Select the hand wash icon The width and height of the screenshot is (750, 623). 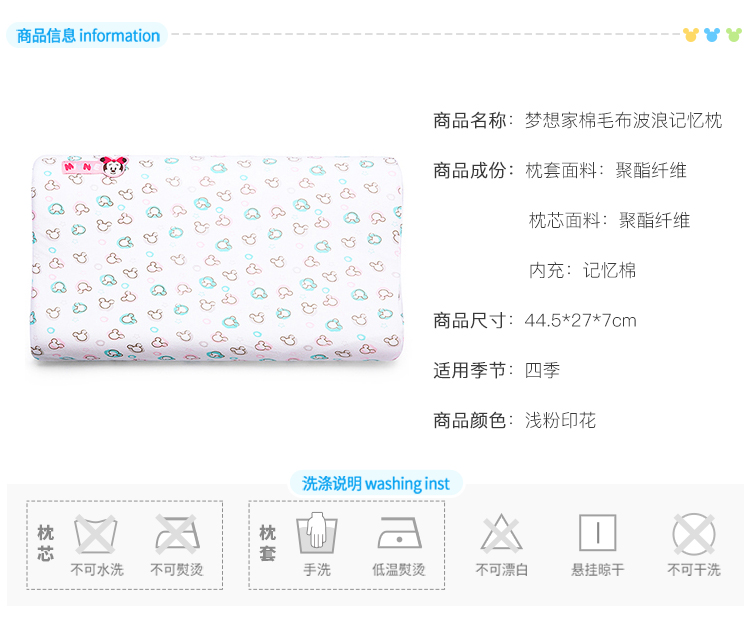(x=317, y=532)
